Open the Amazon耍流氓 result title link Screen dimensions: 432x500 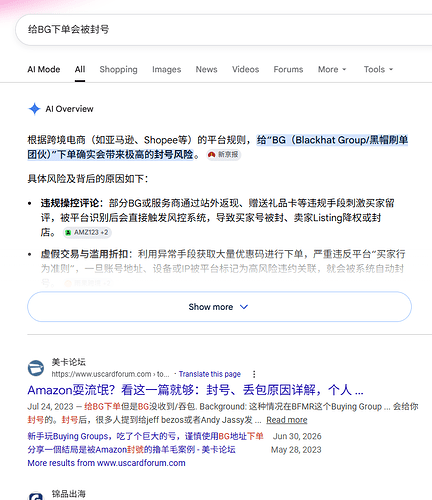point(195,390)
